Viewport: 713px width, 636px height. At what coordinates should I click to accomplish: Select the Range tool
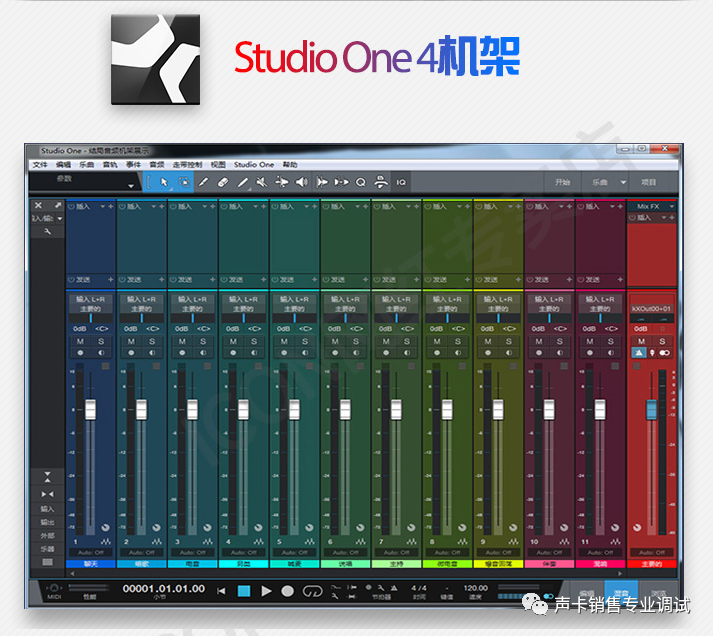click(x=184, y=182)
